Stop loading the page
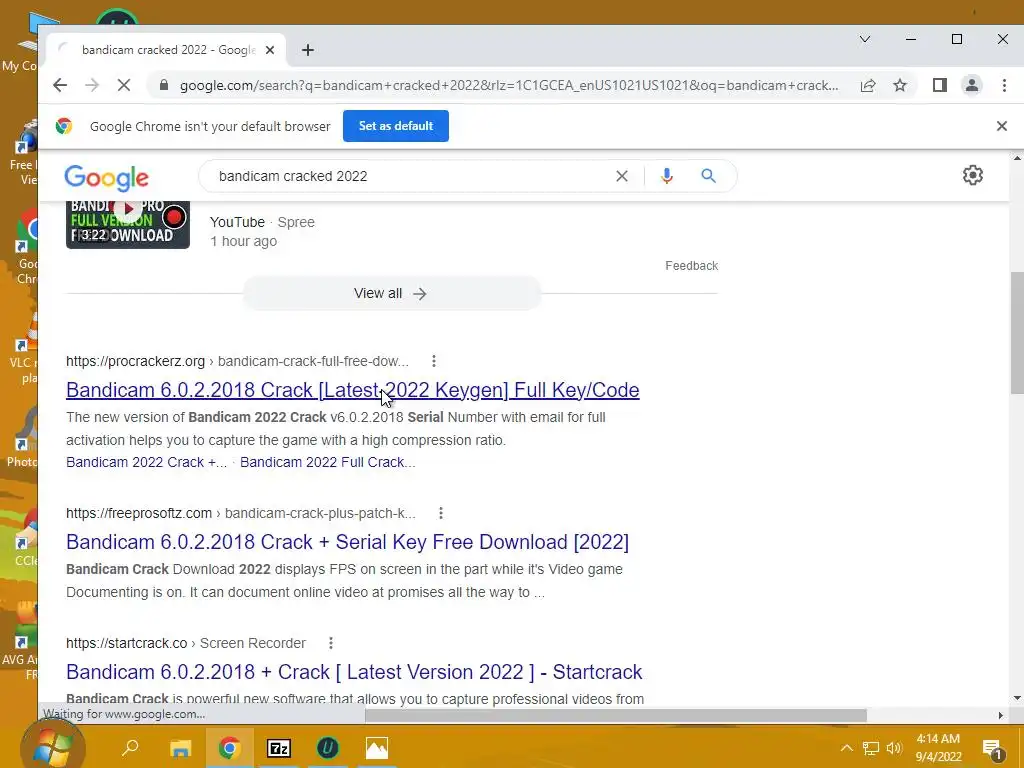Image resolution: width=1024 pixels, height=768 pixels. coord(123,85)
